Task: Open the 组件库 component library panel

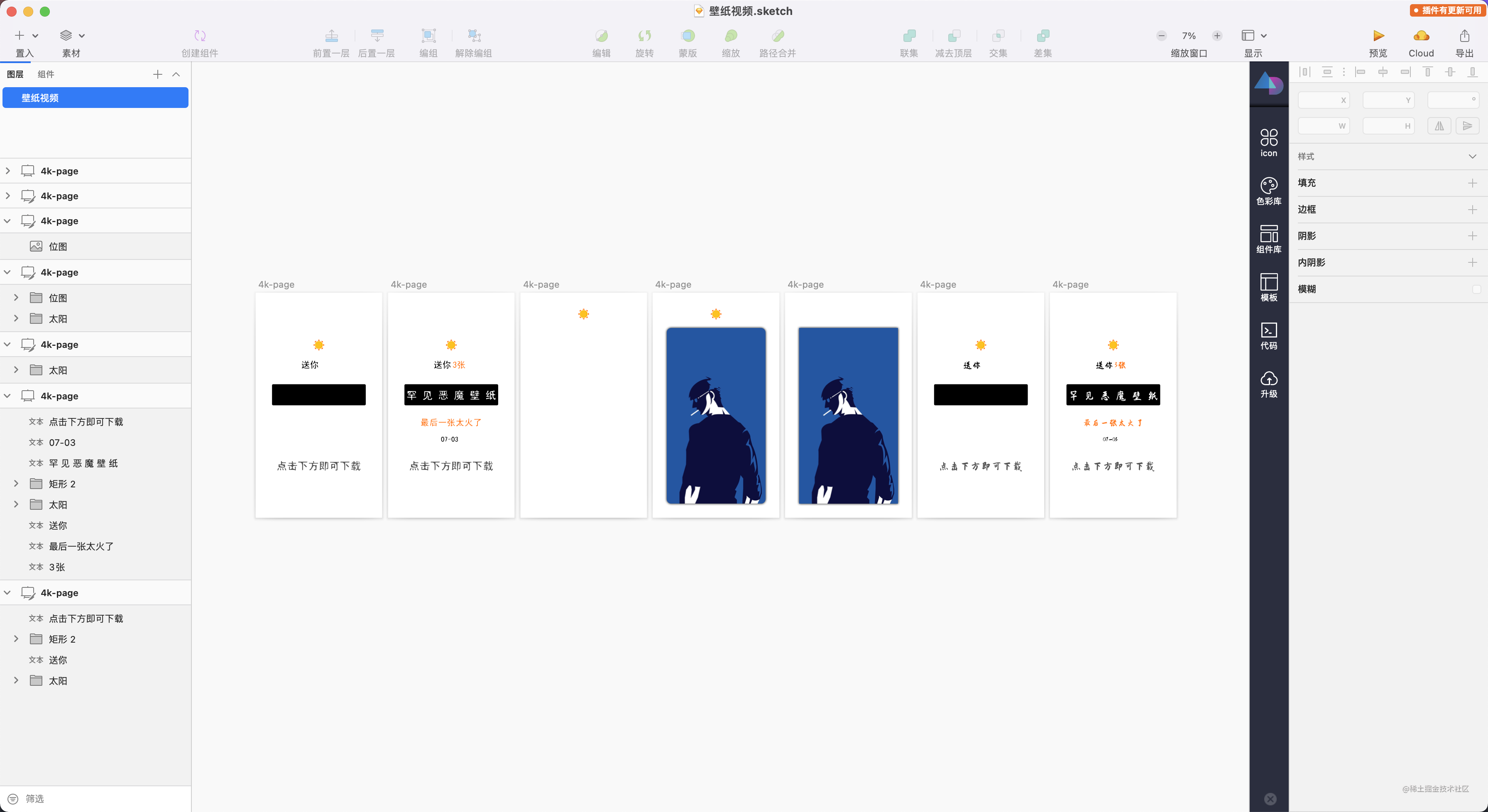Action: click(1269, 239)
